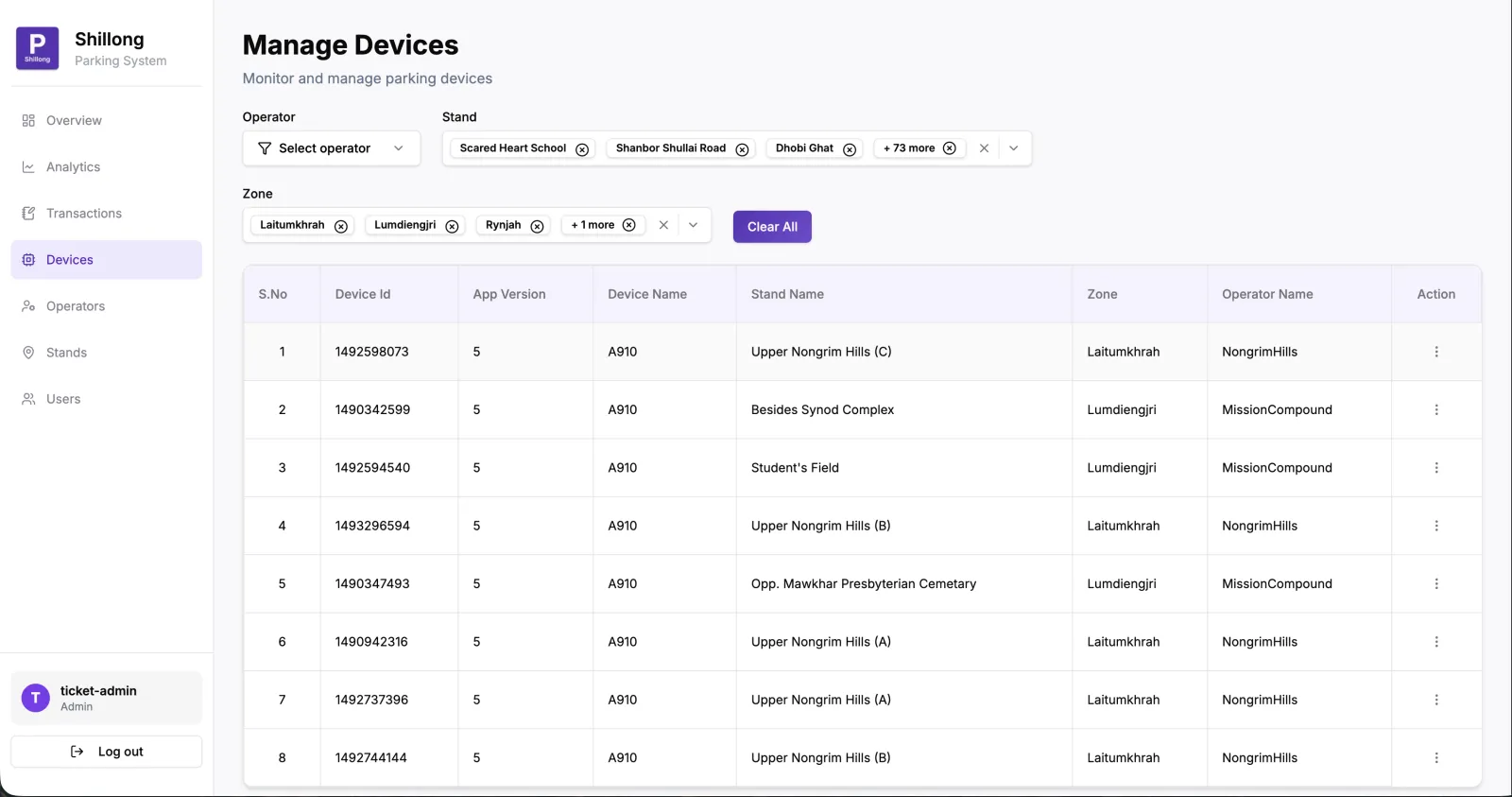This screenshot has width=1512, height=797.
Task: Remove the Laitumkhrah zone chip
Action: coord(341,226)
